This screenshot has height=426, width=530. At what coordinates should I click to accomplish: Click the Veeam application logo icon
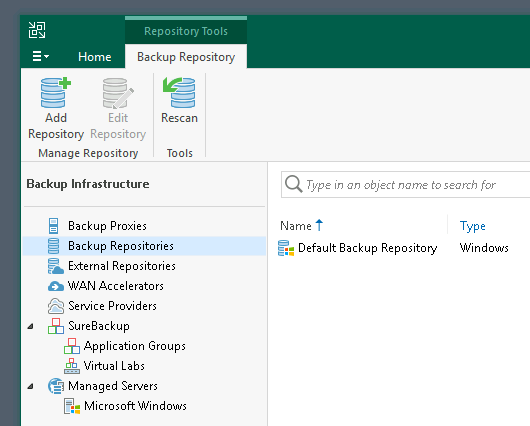37,30
